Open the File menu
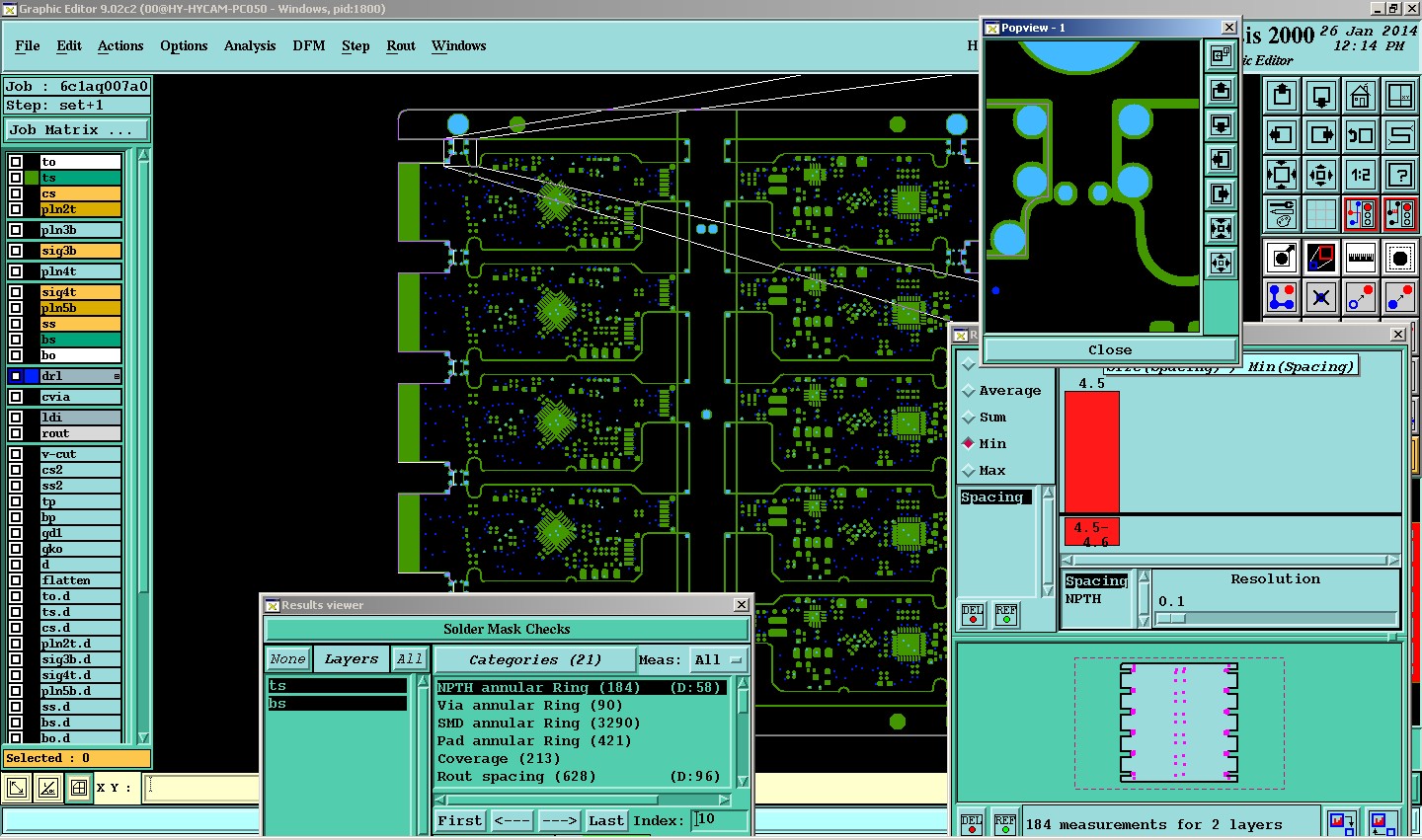 tap(28, 45)
